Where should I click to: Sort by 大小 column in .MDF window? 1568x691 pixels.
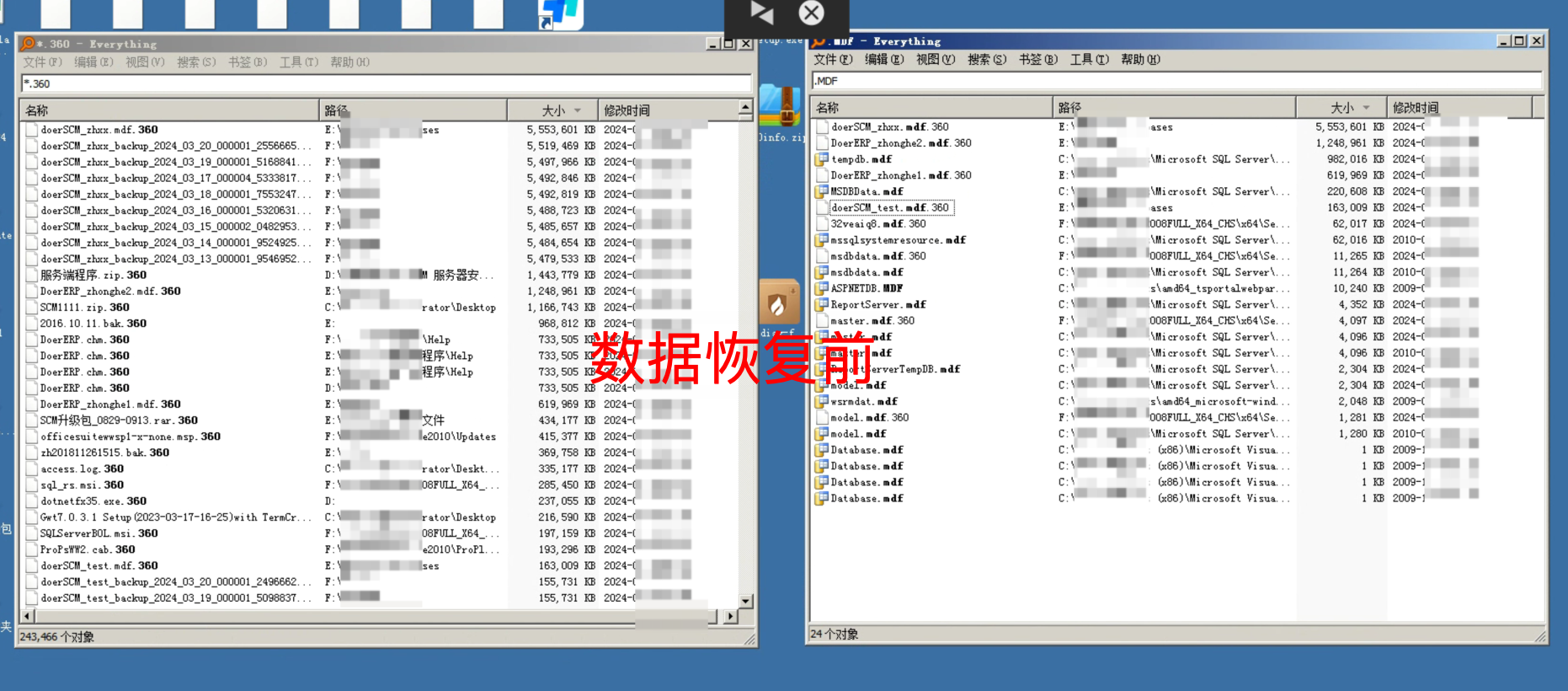coord(1341,108)
